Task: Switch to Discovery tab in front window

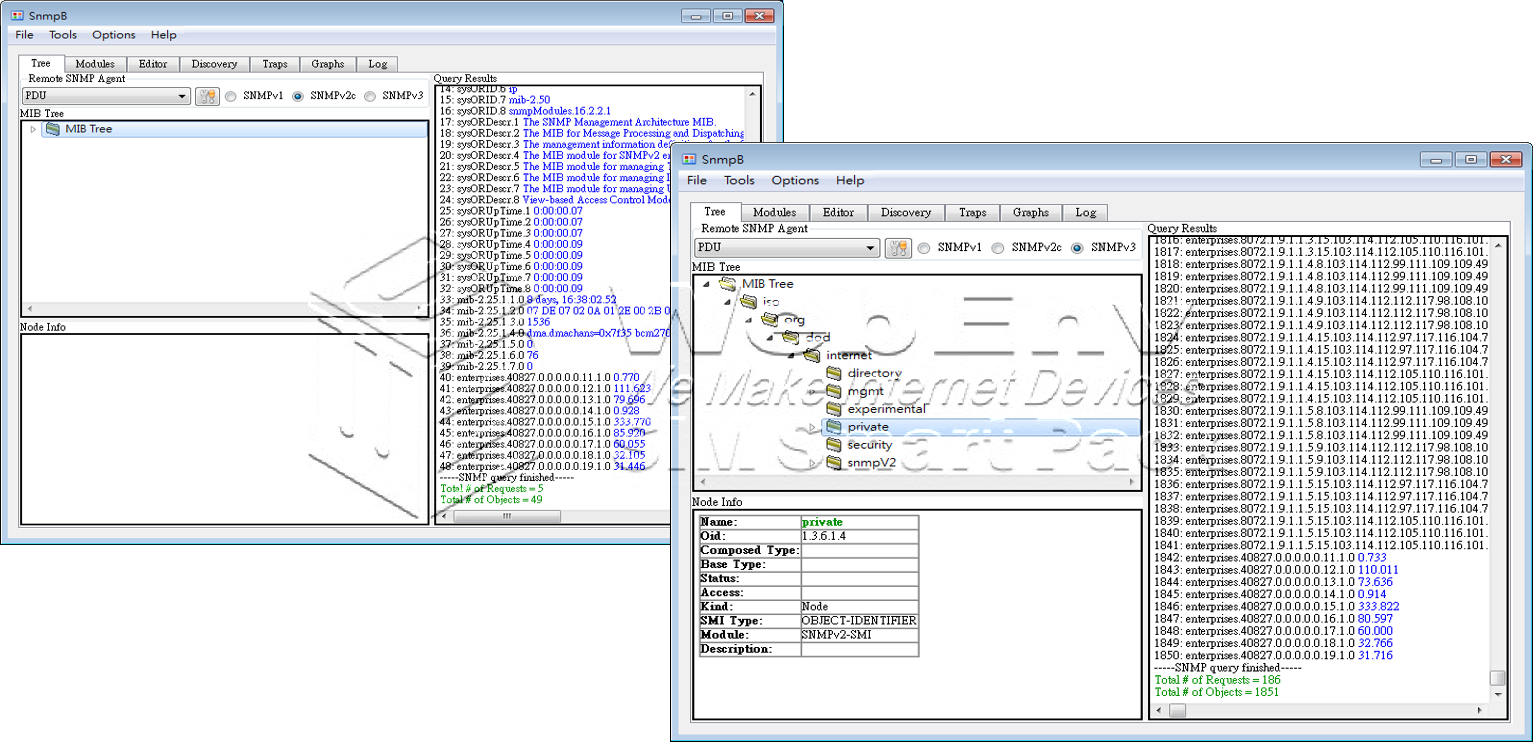Action: 906,212
